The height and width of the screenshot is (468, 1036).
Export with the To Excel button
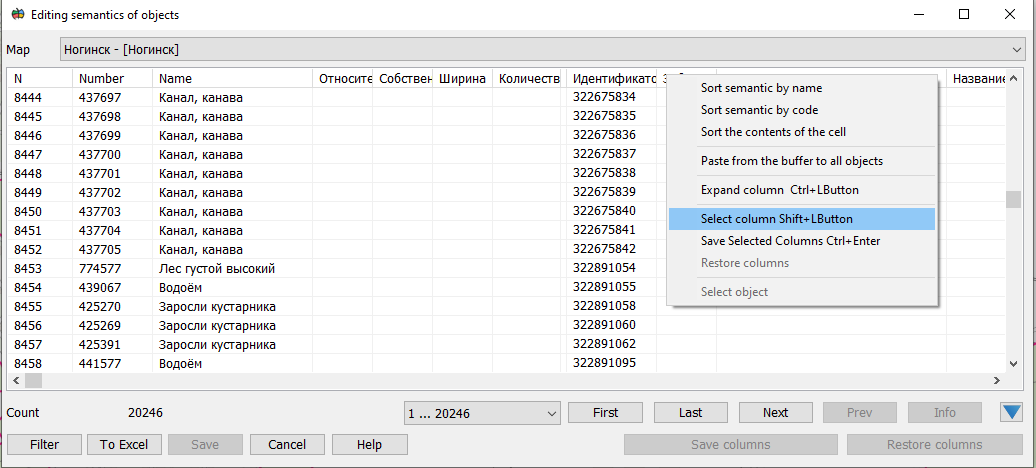pyautogui.click(x=124, y=445)
